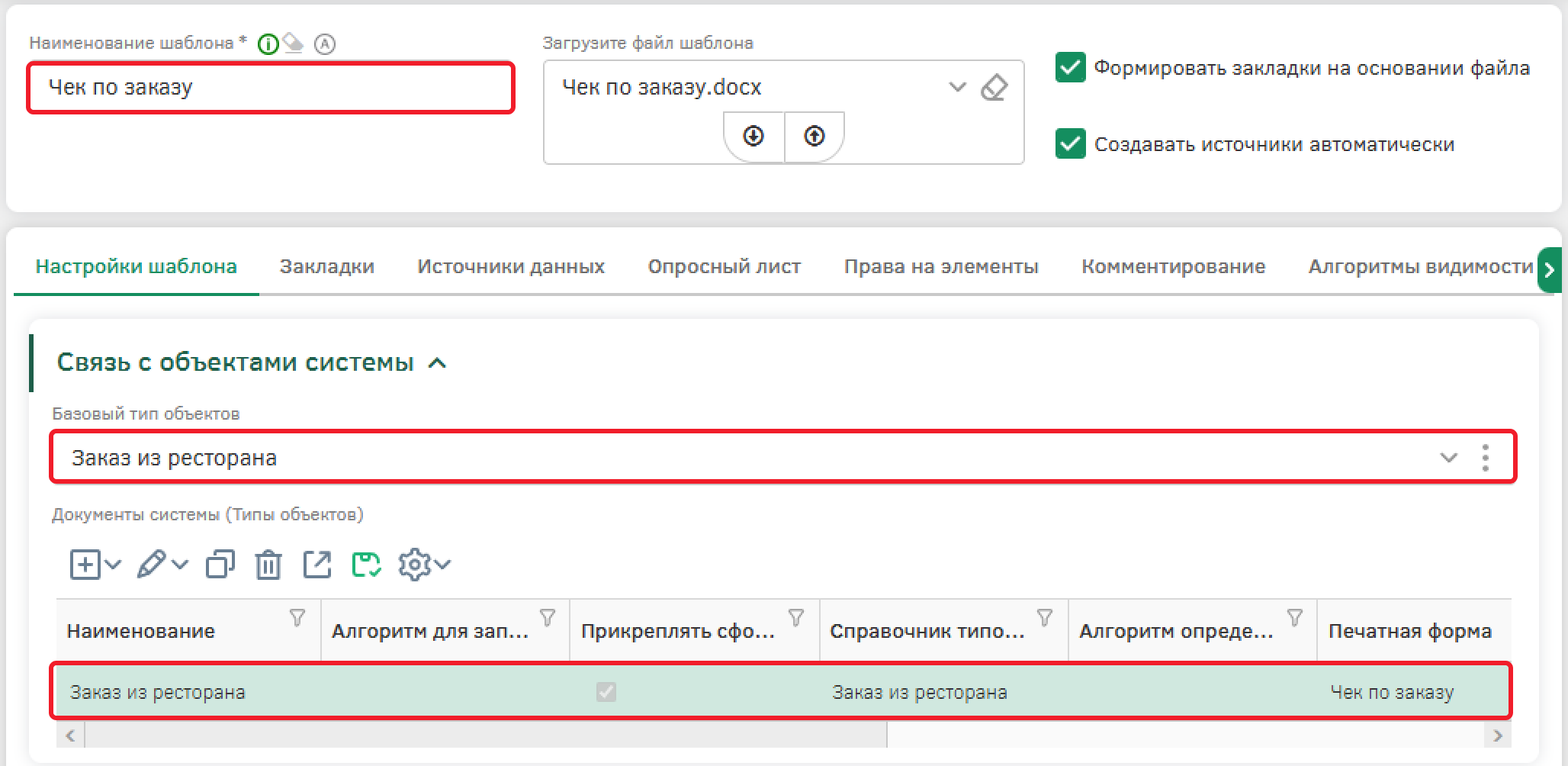Click the upload template file icon
1568x766 pixels.
pos(815,137)
